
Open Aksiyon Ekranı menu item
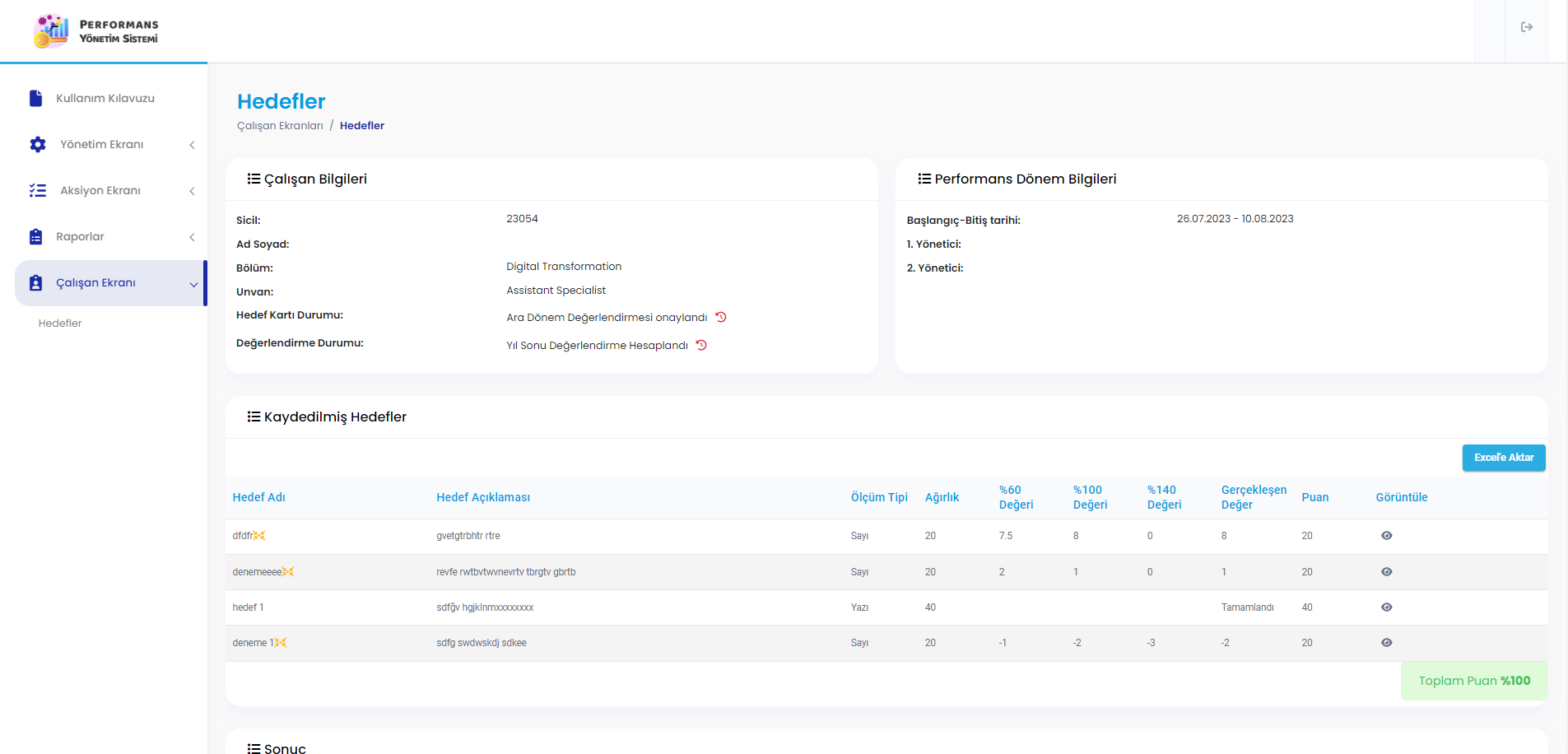(110, 190)
